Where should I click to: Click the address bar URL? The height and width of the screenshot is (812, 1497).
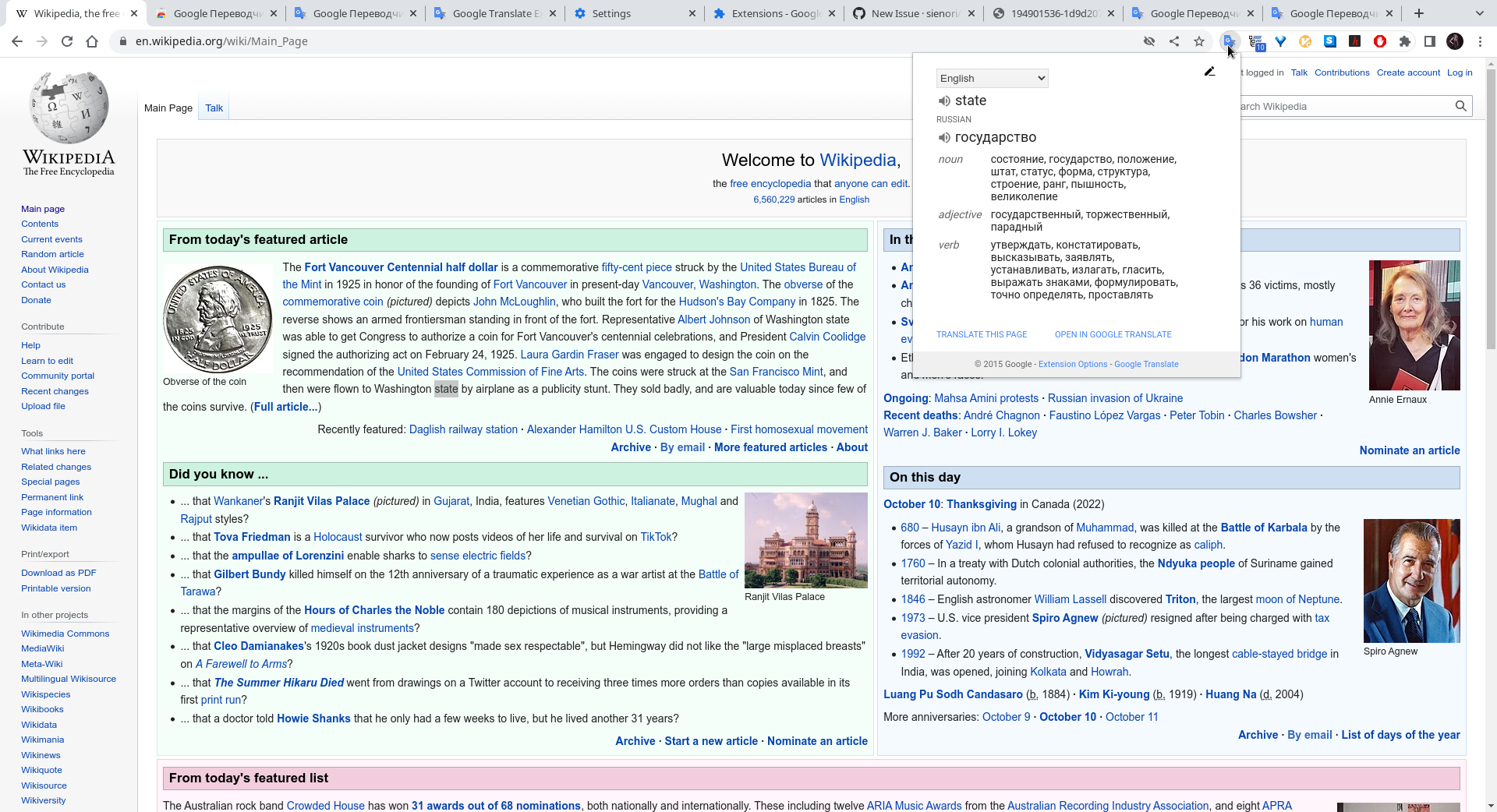tap(221, 41)
